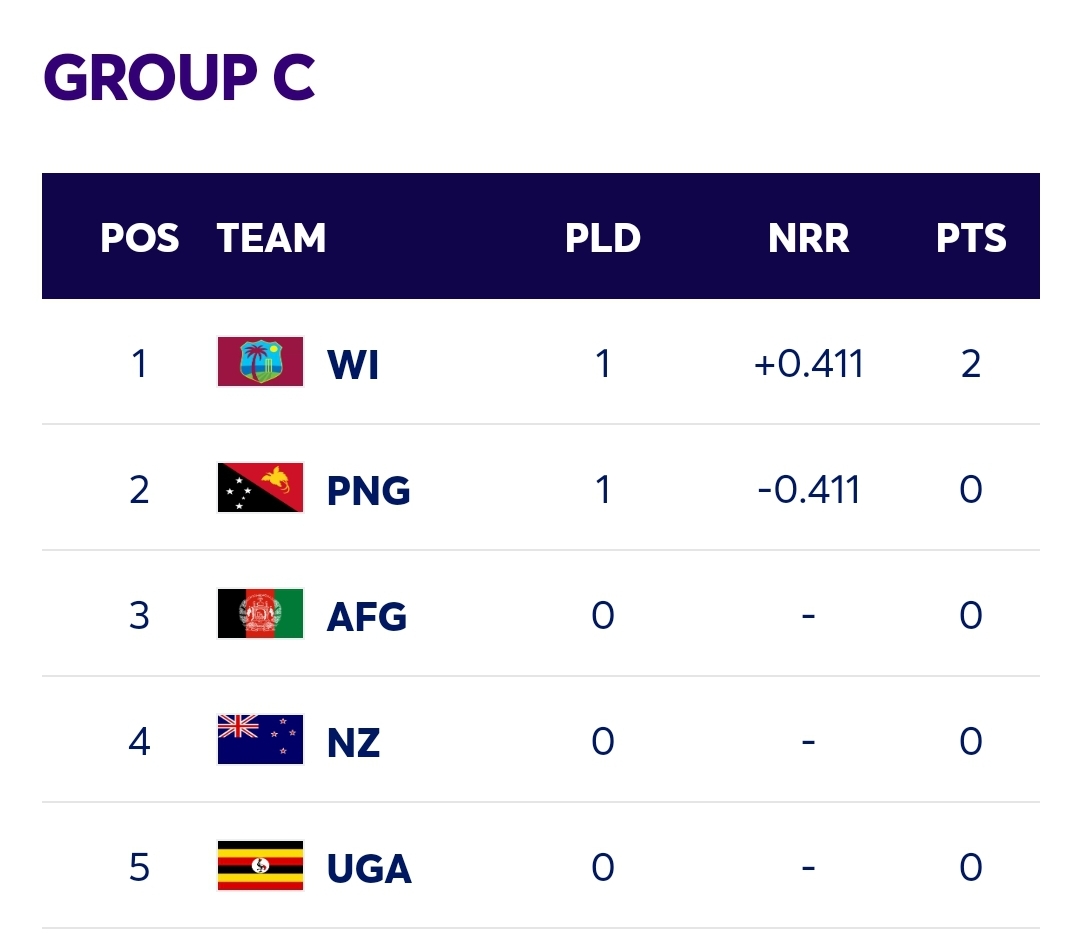Select the NZ team name
Viewport: 1080px width, 933px height.
(x=353, y=742)
